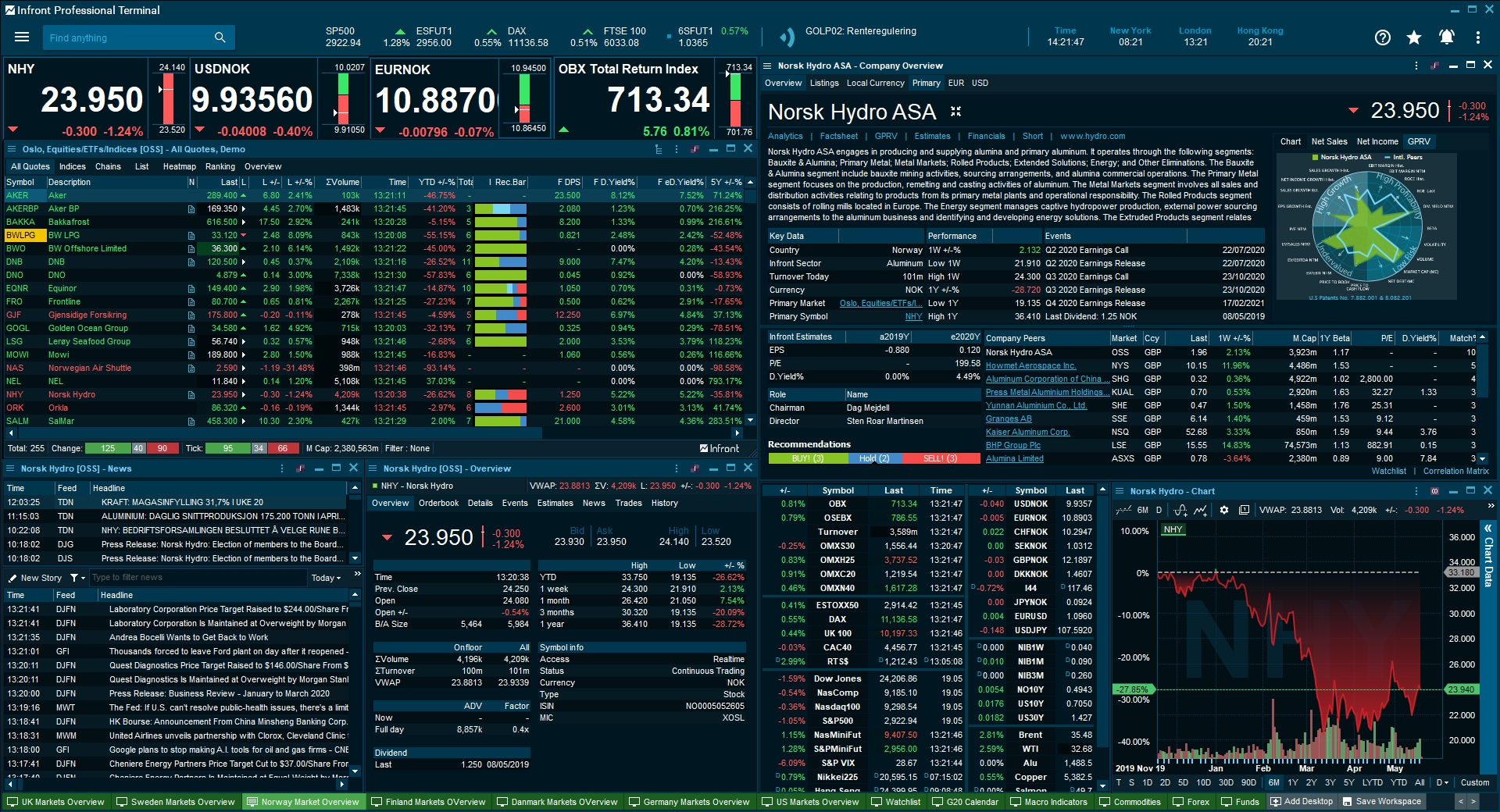Switch radar panel to GPRV
The height and width of the screenshot is (812, 1500).
[1419, 141]
